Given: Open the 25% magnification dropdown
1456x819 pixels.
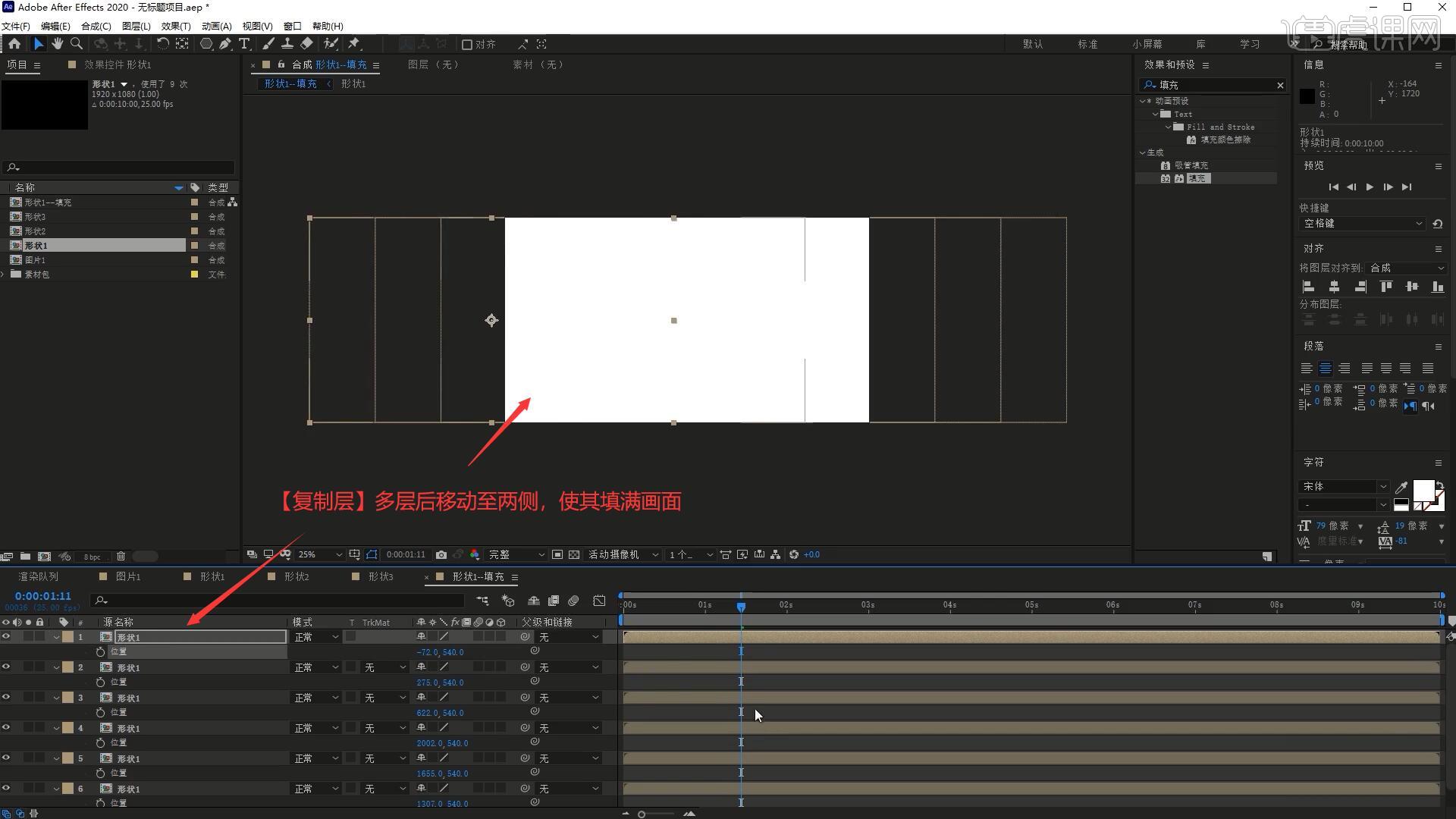Looking at the screenshot, I should [320, 555].
